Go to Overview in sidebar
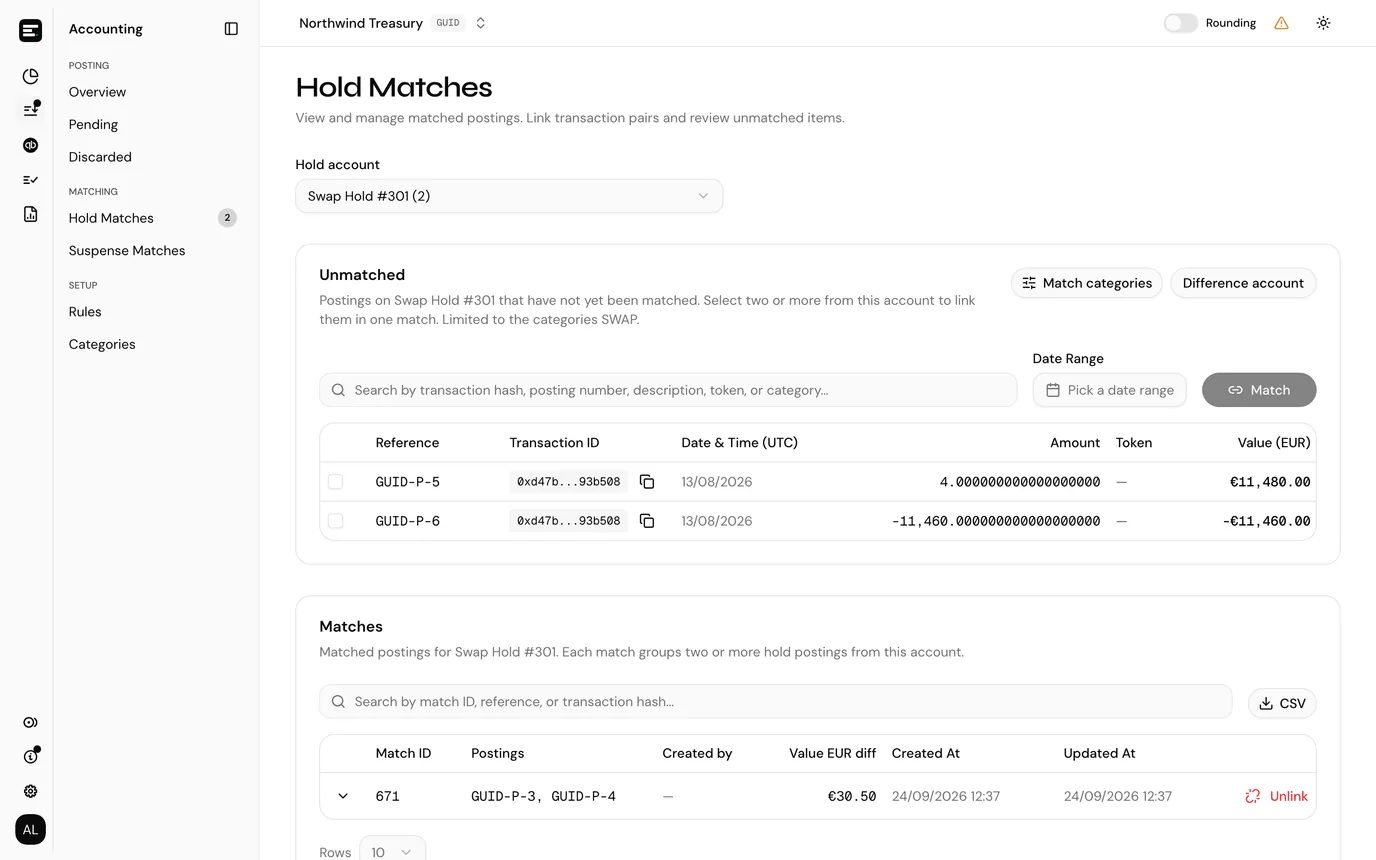Viewport: 1376px width, 860px height. [x=97, y=92]
